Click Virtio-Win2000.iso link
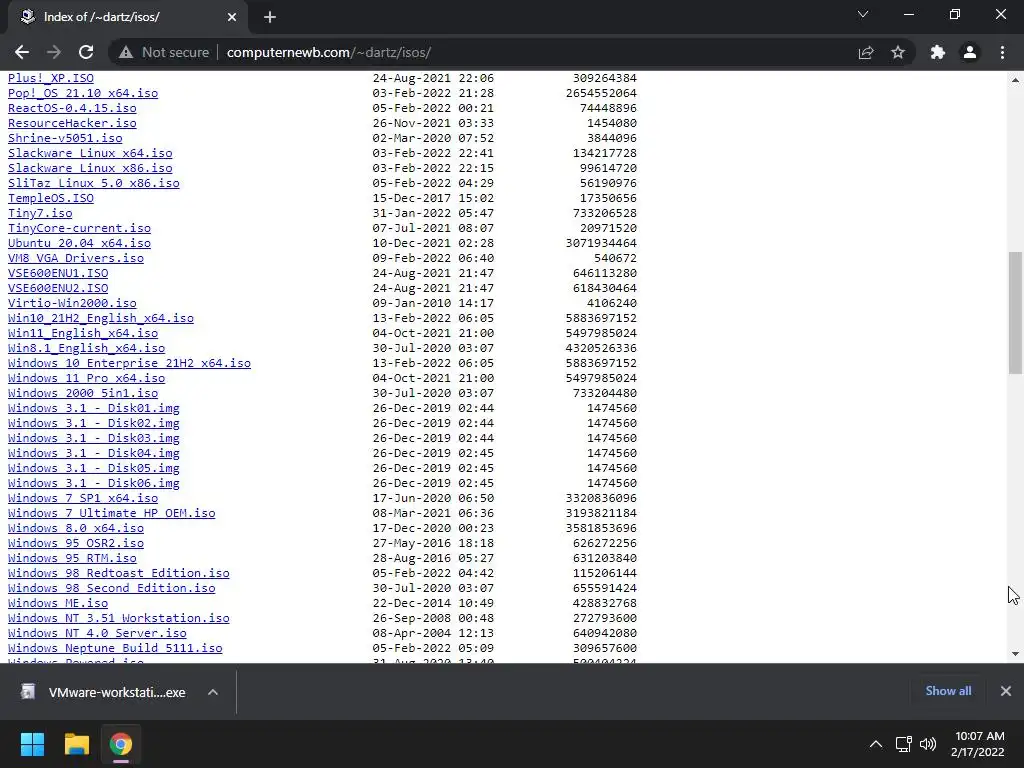The image size is (1024, 768). click(72, 303)
